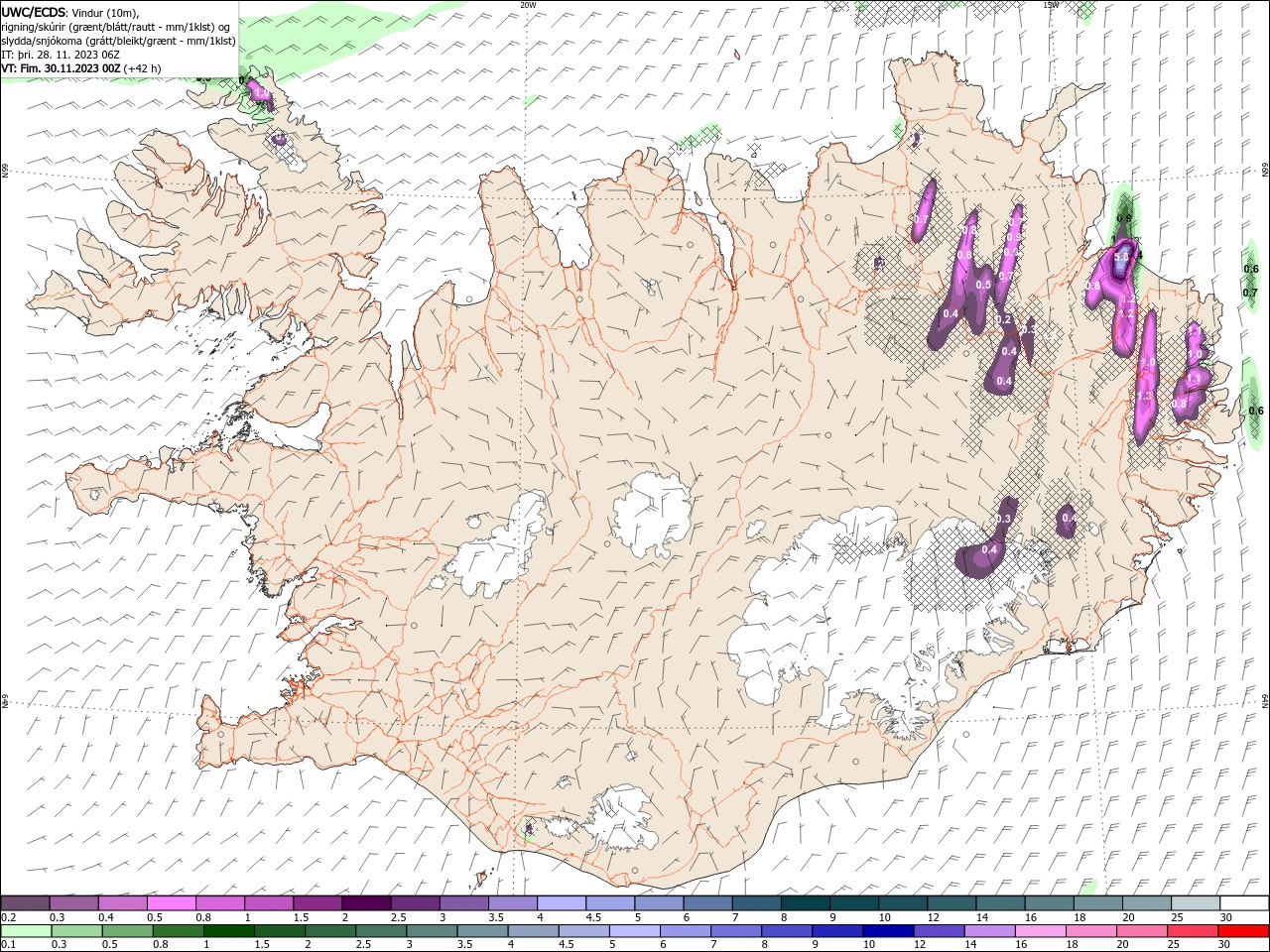Click the initial time line 'IT: þri. 28. 11. 2023 06Z'

[61, 55]
